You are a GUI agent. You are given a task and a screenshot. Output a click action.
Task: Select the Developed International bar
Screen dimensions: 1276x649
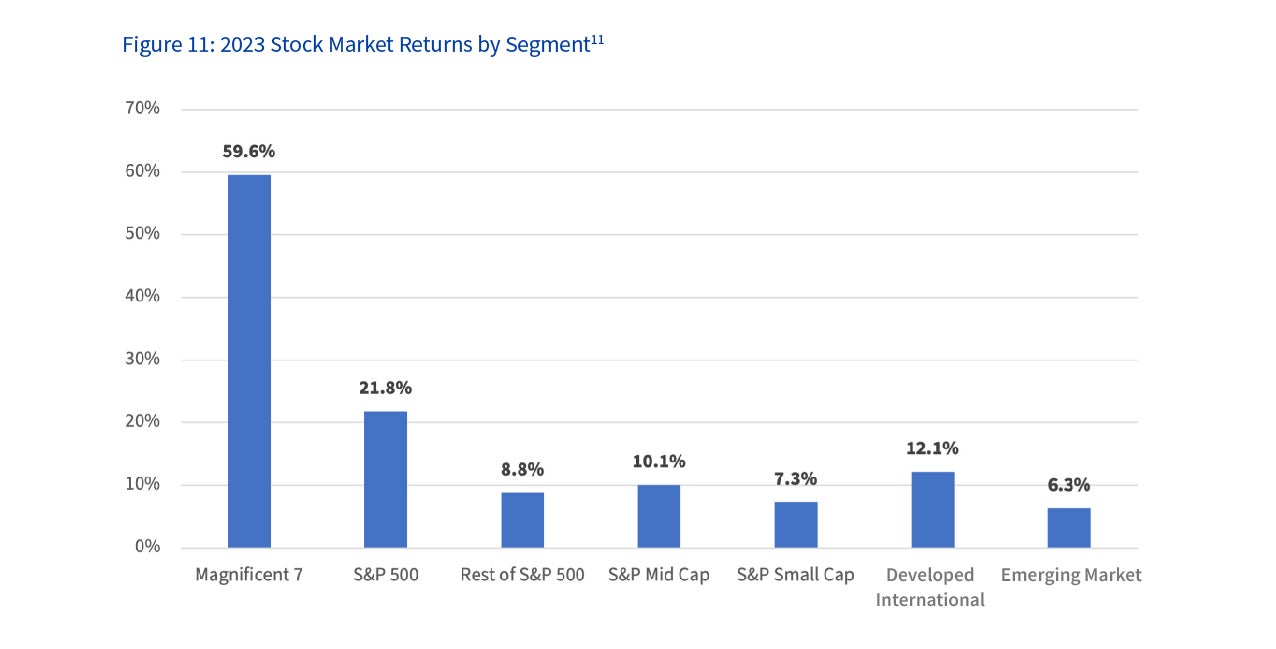click(x=932, y=510)
